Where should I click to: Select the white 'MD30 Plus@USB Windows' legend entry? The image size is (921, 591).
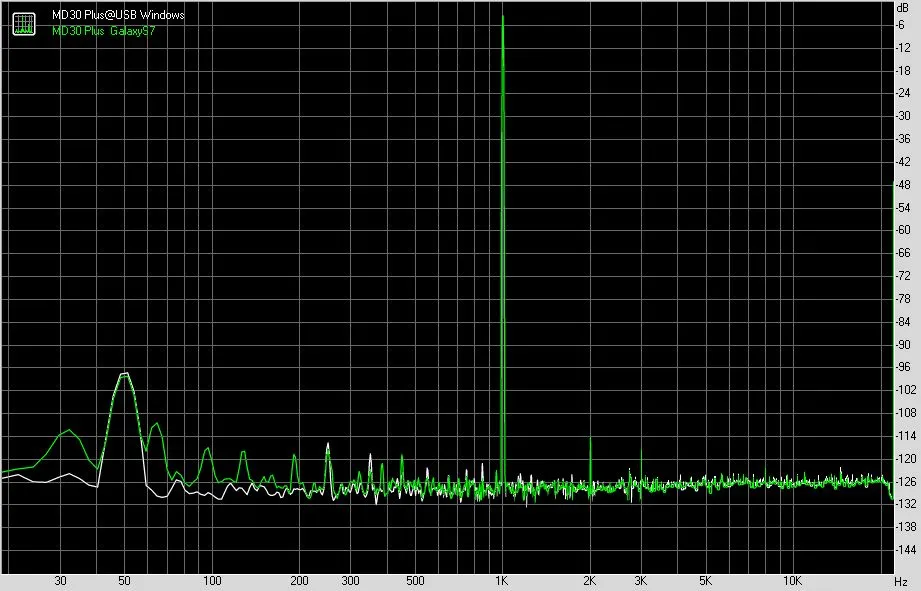118,15
